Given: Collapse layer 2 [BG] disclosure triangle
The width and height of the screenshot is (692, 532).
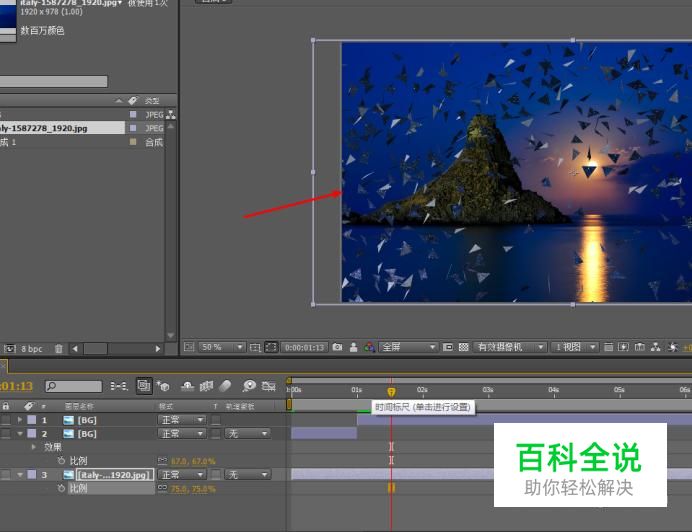Looking at the screenshot, I should tap(19, 434).
